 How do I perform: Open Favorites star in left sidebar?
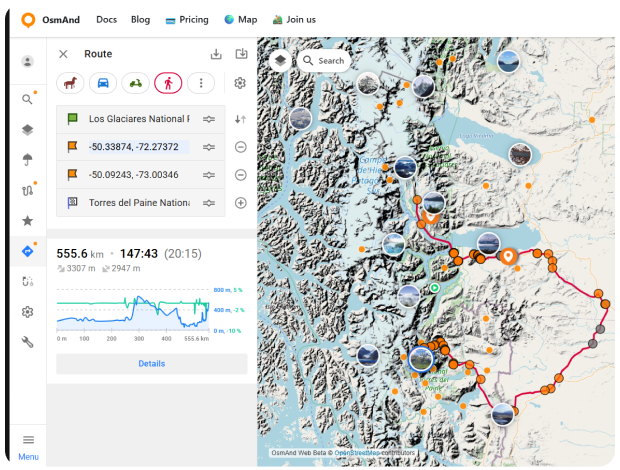pyautogui.click(x=28, y=221)
